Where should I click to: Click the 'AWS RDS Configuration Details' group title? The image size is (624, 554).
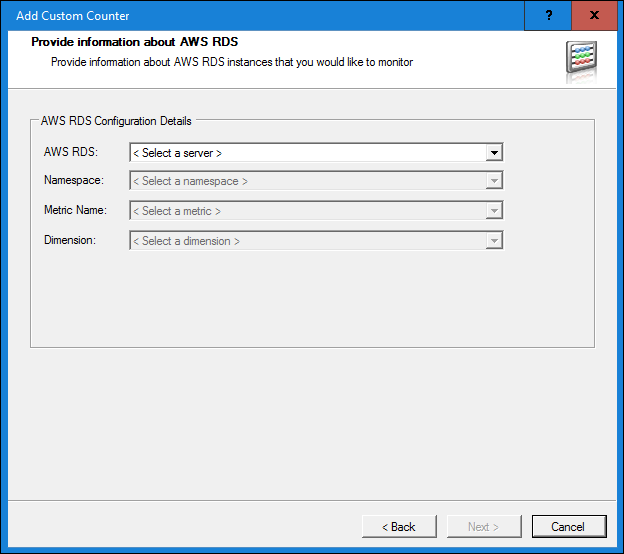pyautogui.click(x=116, y=121)
